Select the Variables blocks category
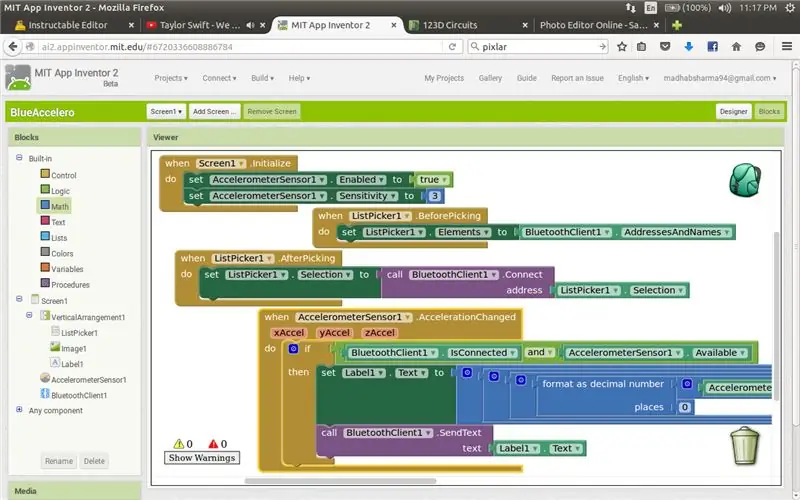Image resolution: width=800 pixels, height=500 pixels. pos(62,269)
